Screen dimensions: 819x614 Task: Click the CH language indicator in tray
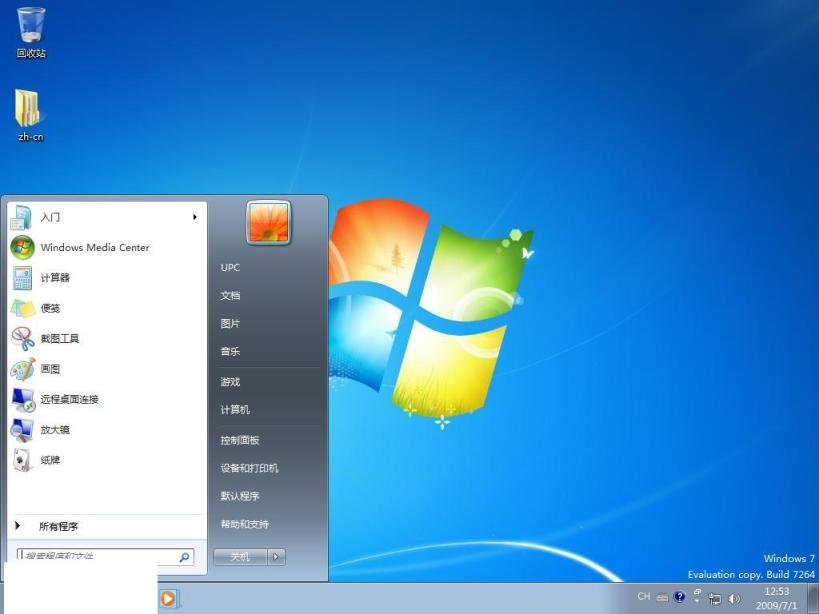point(644,596)
